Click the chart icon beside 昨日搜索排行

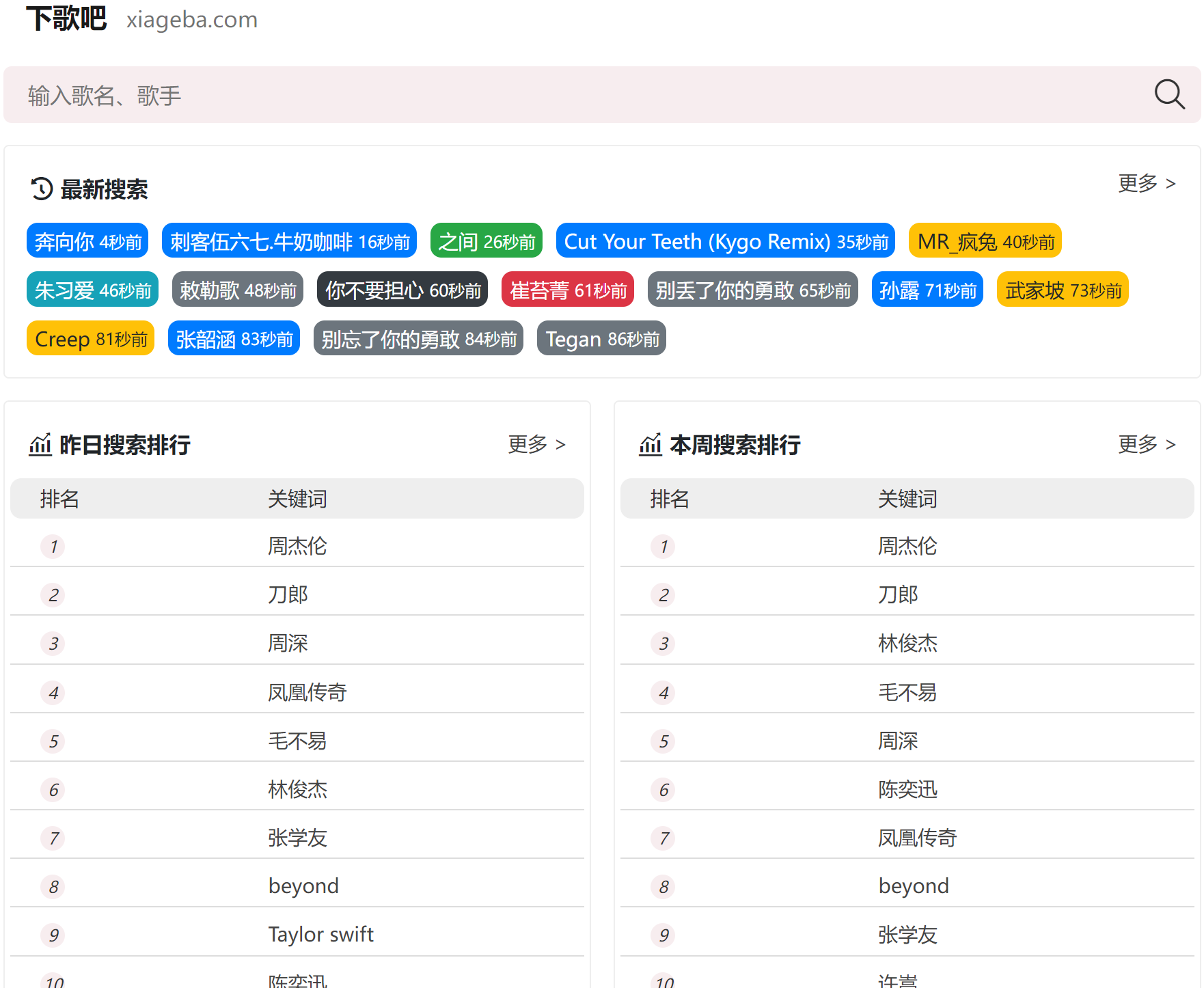point(40,444)
